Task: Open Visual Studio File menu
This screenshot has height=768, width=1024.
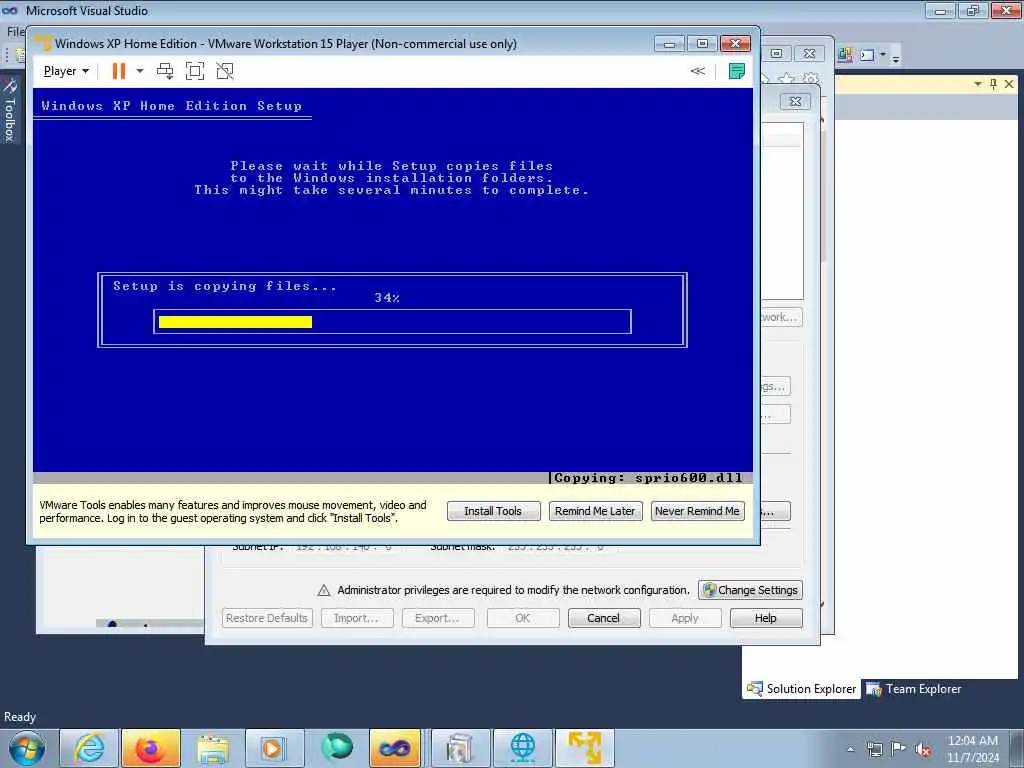Action: point(14,31)
